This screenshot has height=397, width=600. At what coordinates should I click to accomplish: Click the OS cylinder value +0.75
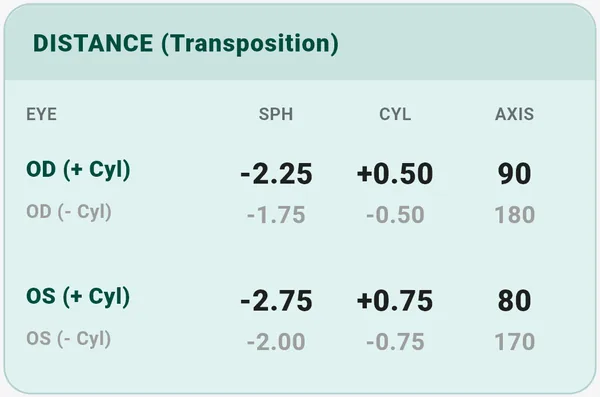tap(395, 301)
